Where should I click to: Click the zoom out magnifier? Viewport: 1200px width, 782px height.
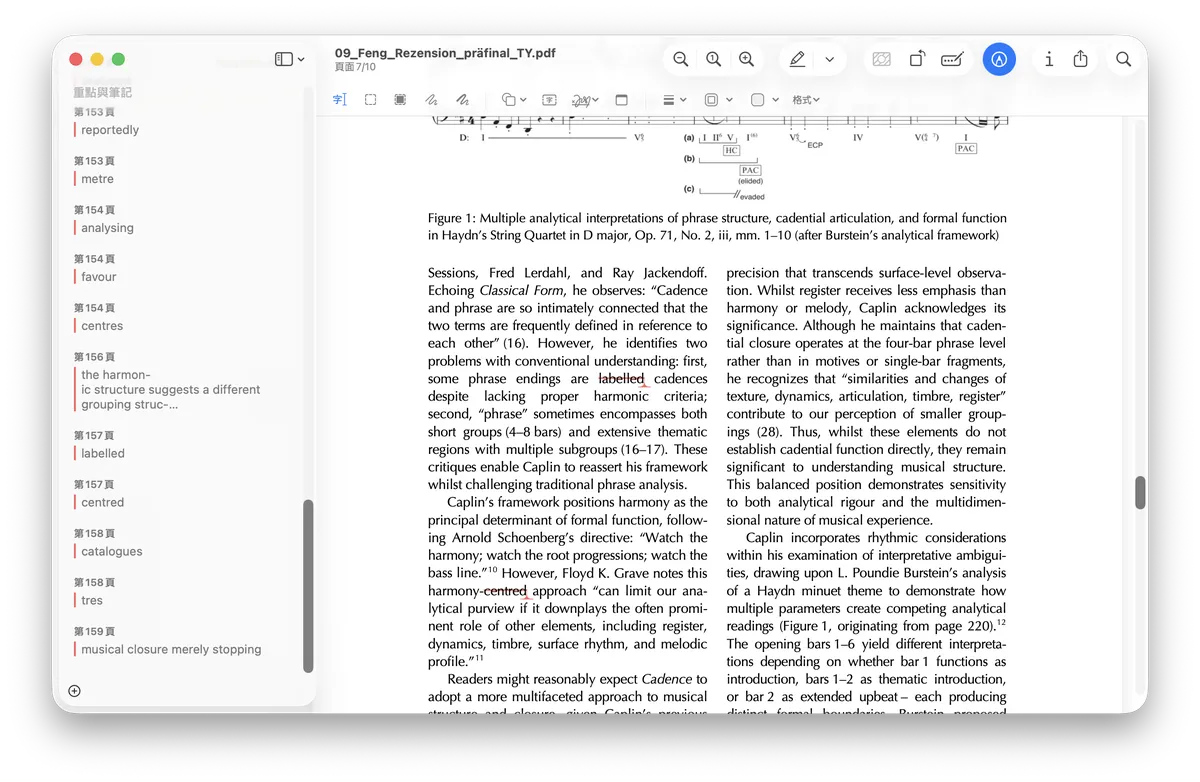(681, 59)
